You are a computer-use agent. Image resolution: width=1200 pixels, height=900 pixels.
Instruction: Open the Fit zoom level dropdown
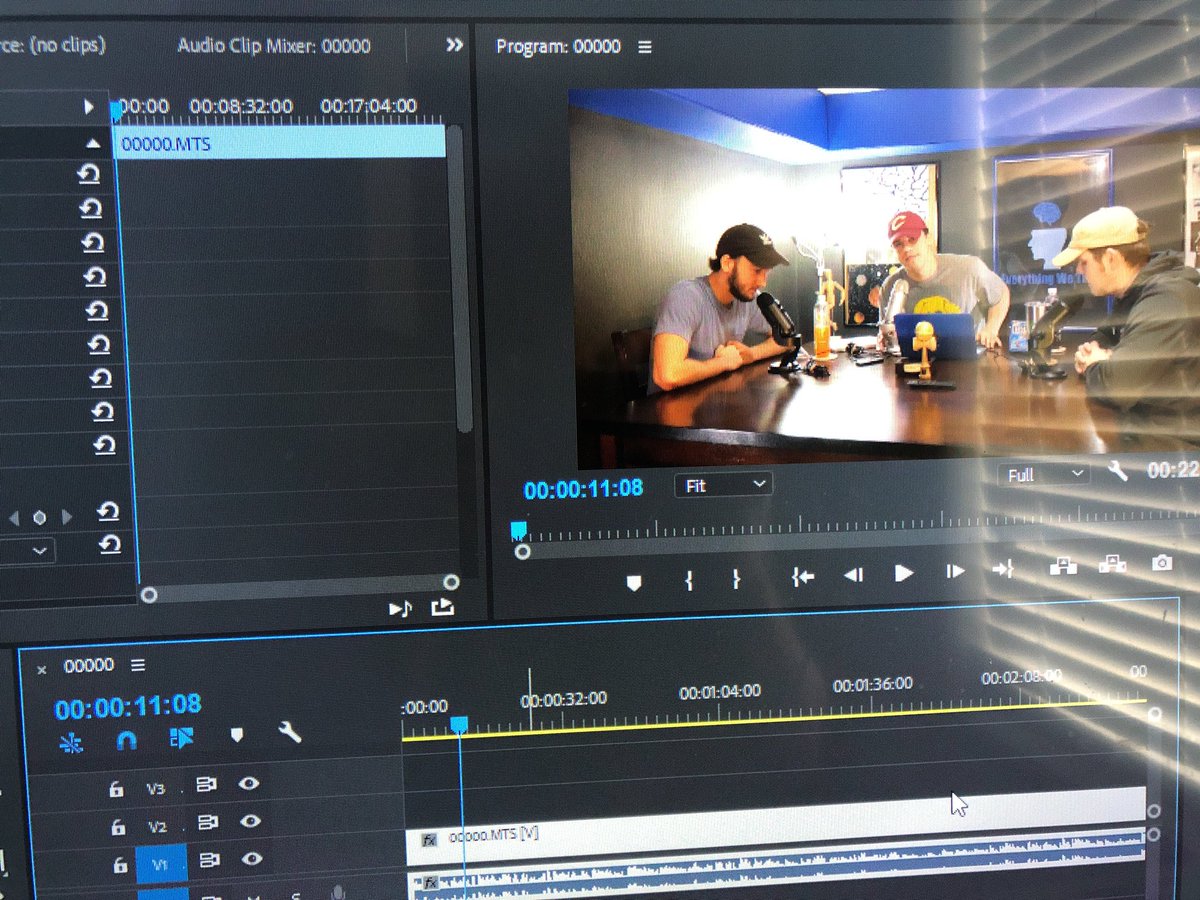(x=724, y=485)
